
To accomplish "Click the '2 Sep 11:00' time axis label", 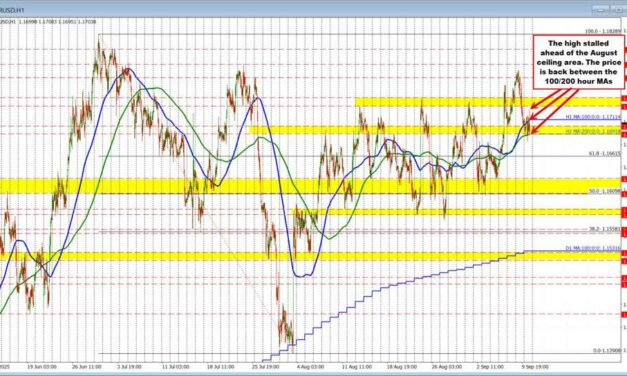I will coord(490,366).
